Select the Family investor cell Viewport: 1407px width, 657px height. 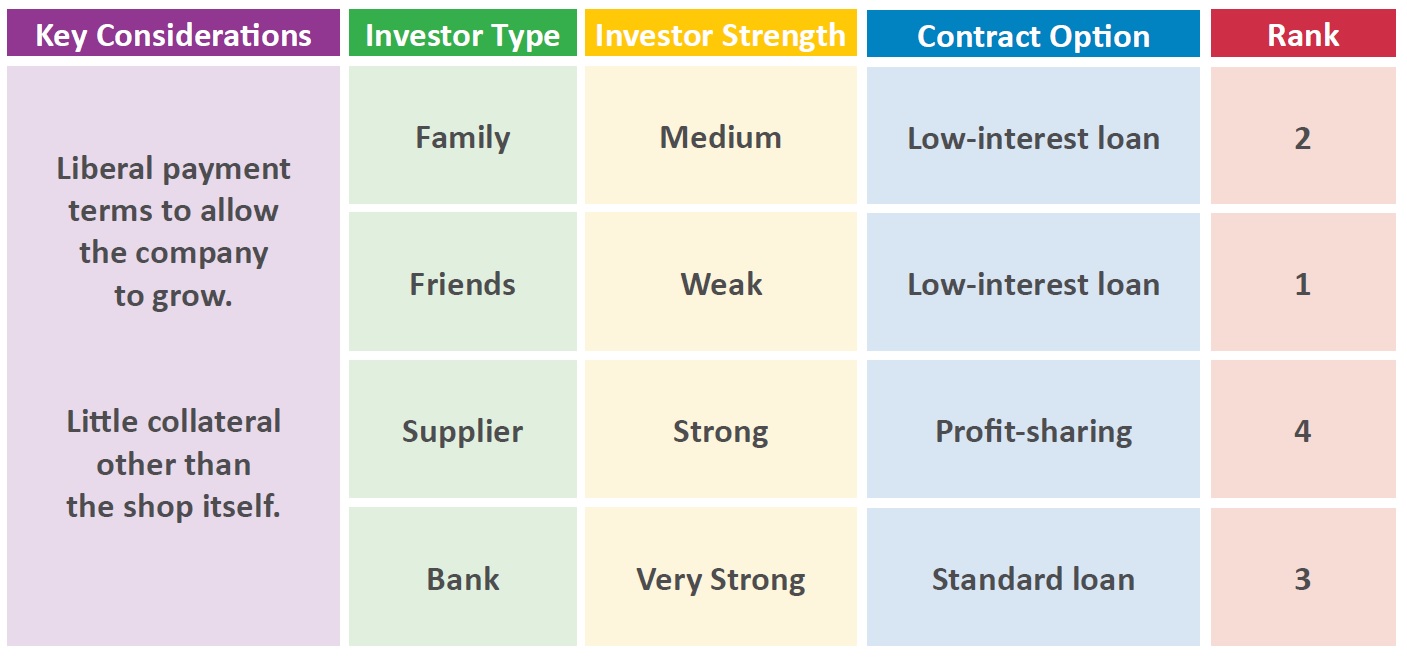[x=462, y=136]
